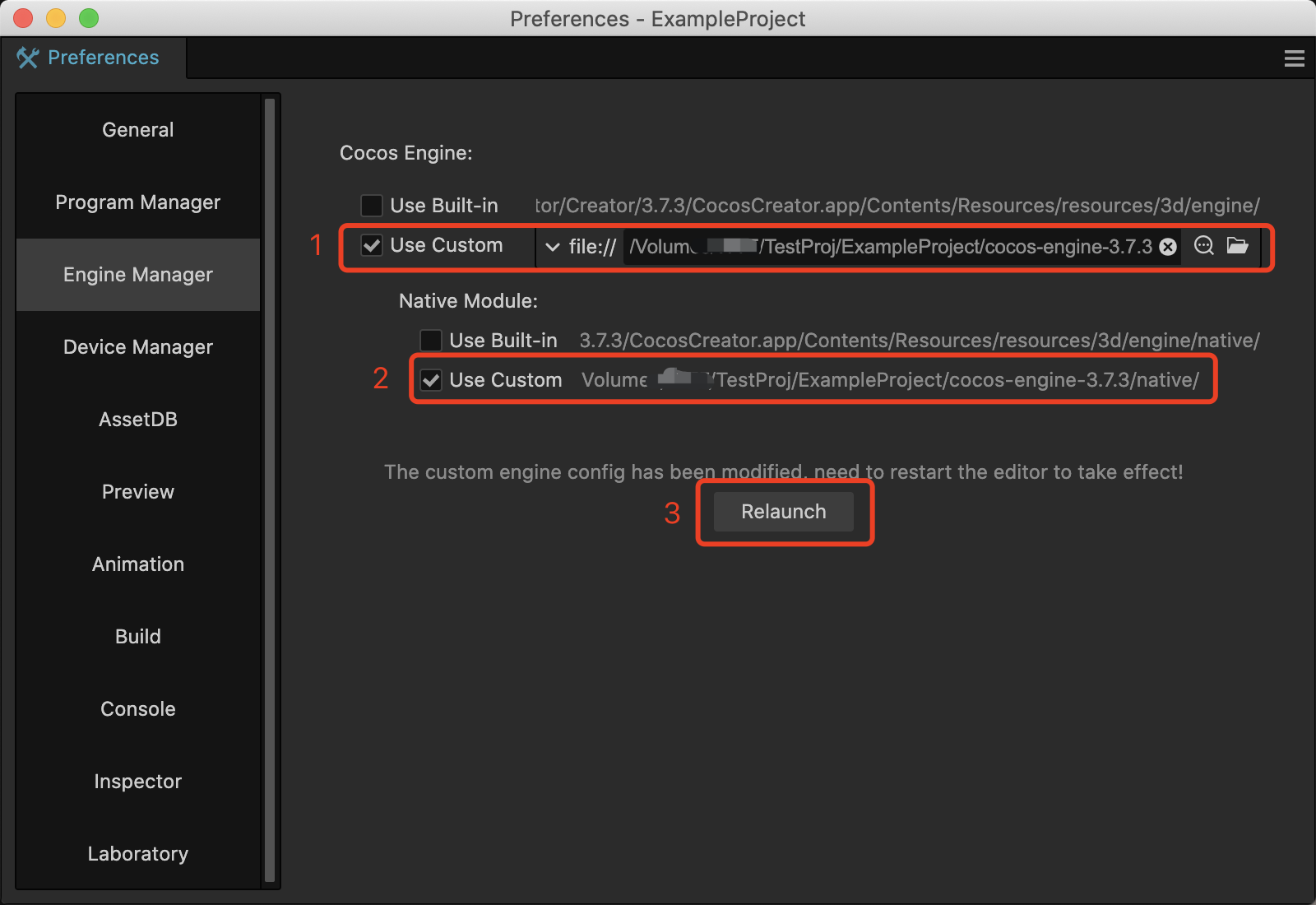The image size is (1316, 905).
Task: Close the Preferences window with red button
Action: pyautogui.click(x=23, y=18)
